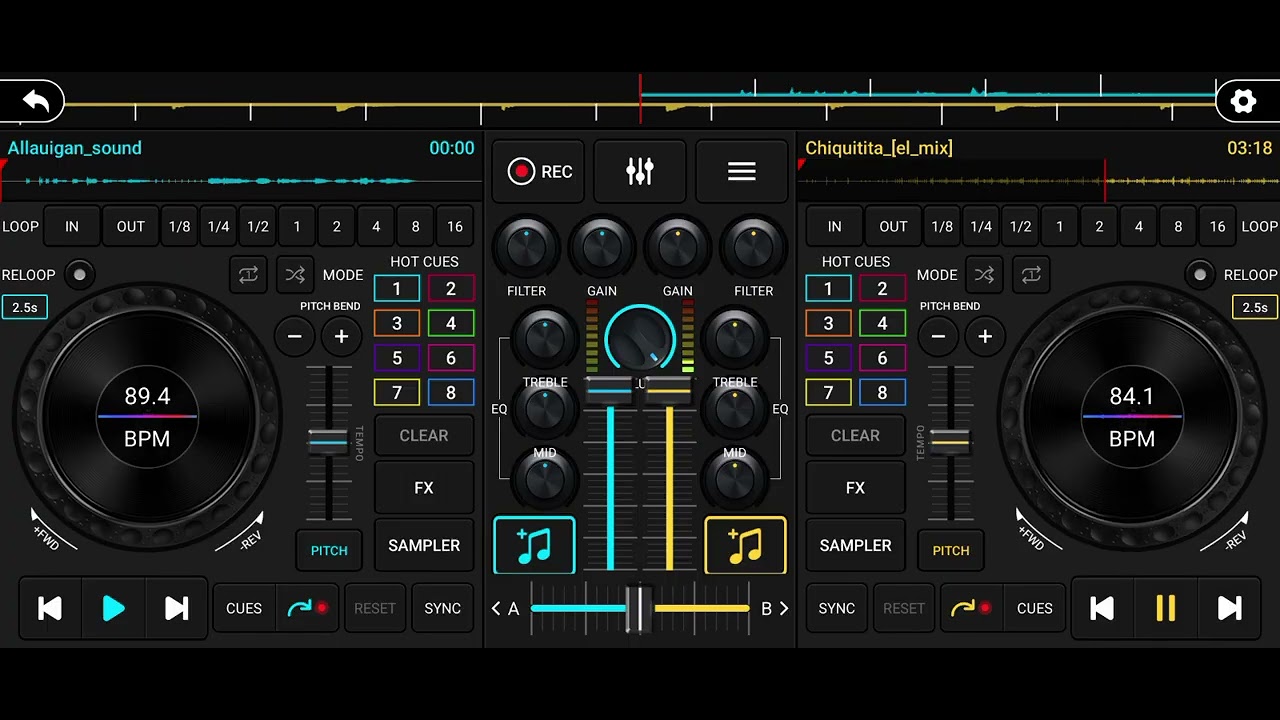
Task: Open deck A 2.5s reloop time selector
Action: pos(24,307)
